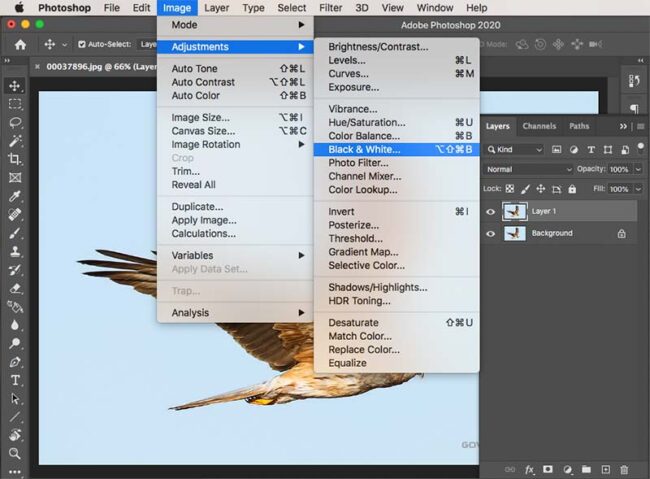Screen dimensions: 650x479
Task: Toggle lock position icon
Action: click(x=541, y=189)
